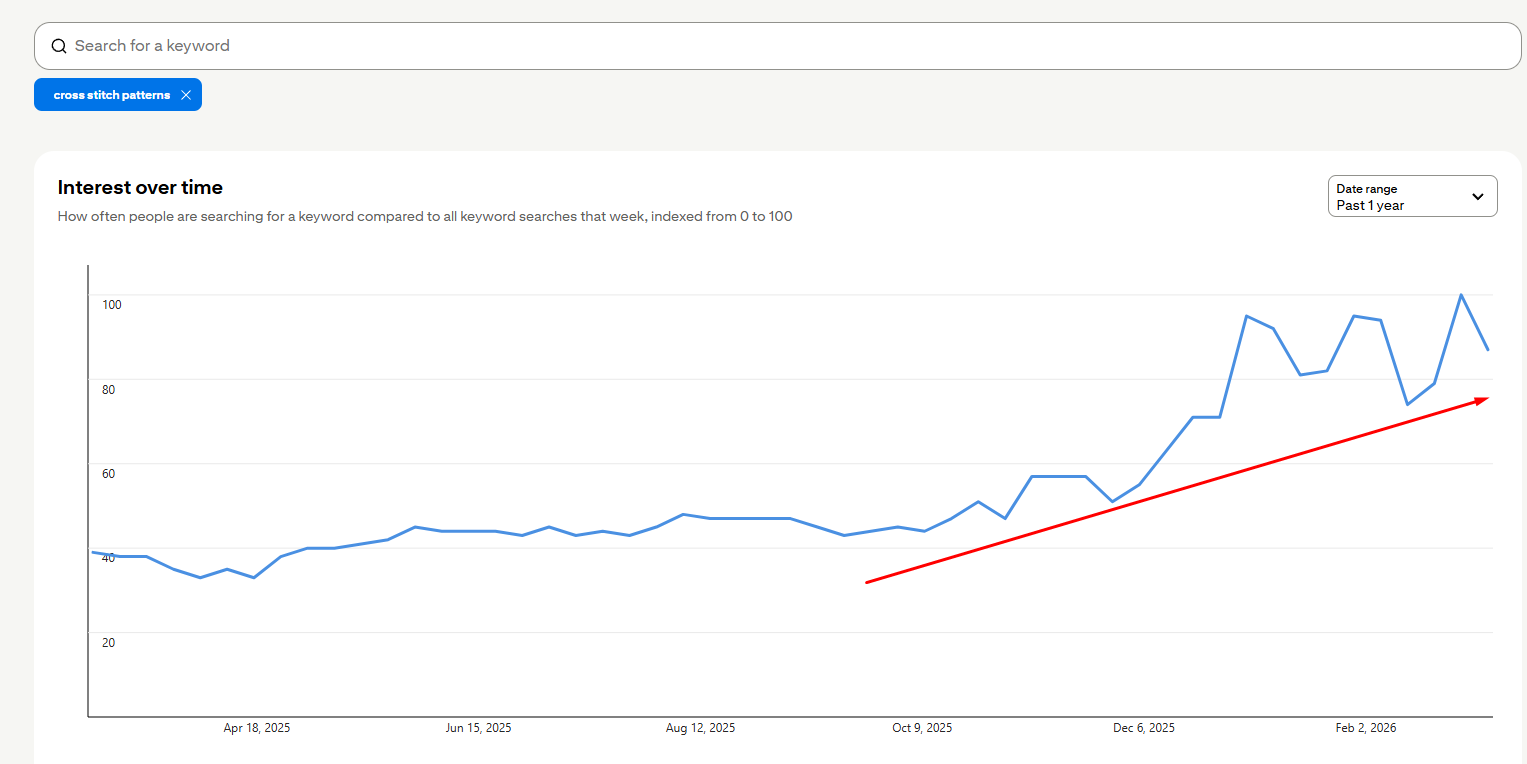1527x764 pixels.
Task: Click the 100 y-axis value label
Action: (x=111, y=304)
